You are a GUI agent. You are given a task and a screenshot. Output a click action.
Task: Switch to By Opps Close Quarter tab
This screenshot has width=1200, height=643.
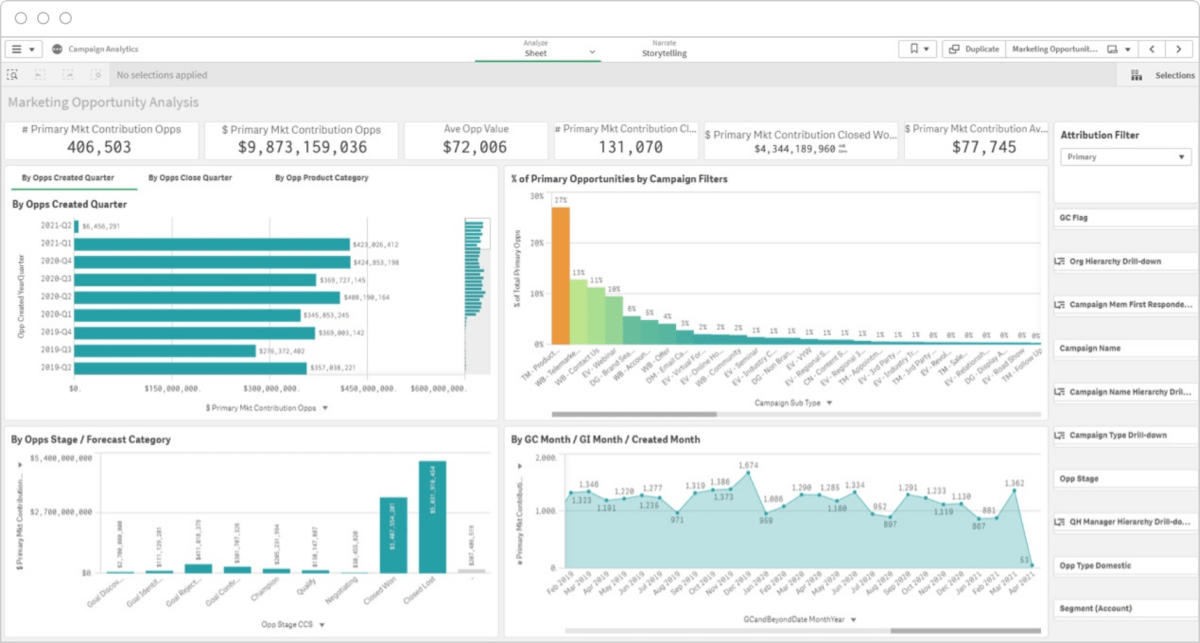190,178
